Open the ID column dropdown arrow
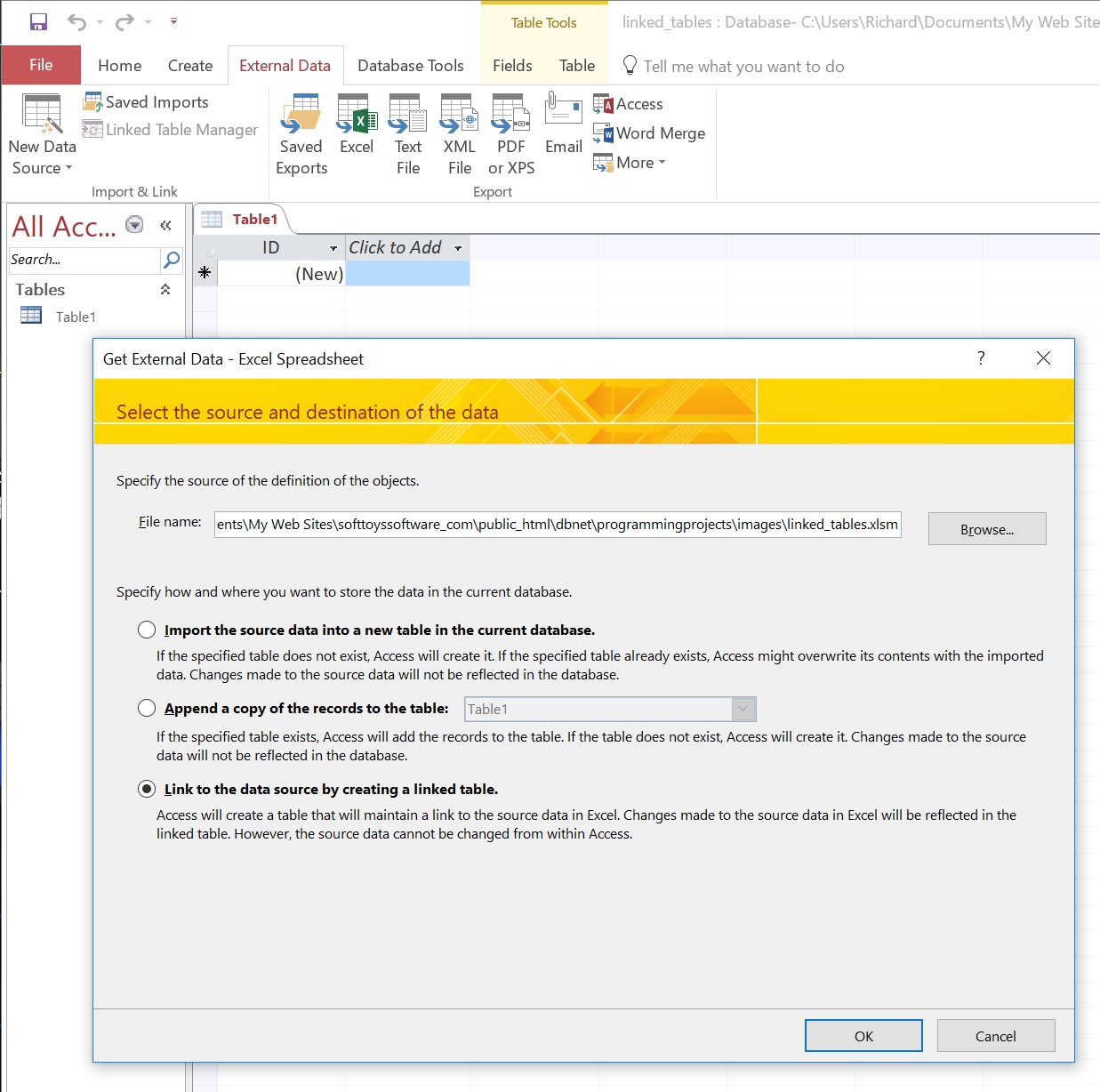This screenshot has height=1092, width=1100. (333, 248)
